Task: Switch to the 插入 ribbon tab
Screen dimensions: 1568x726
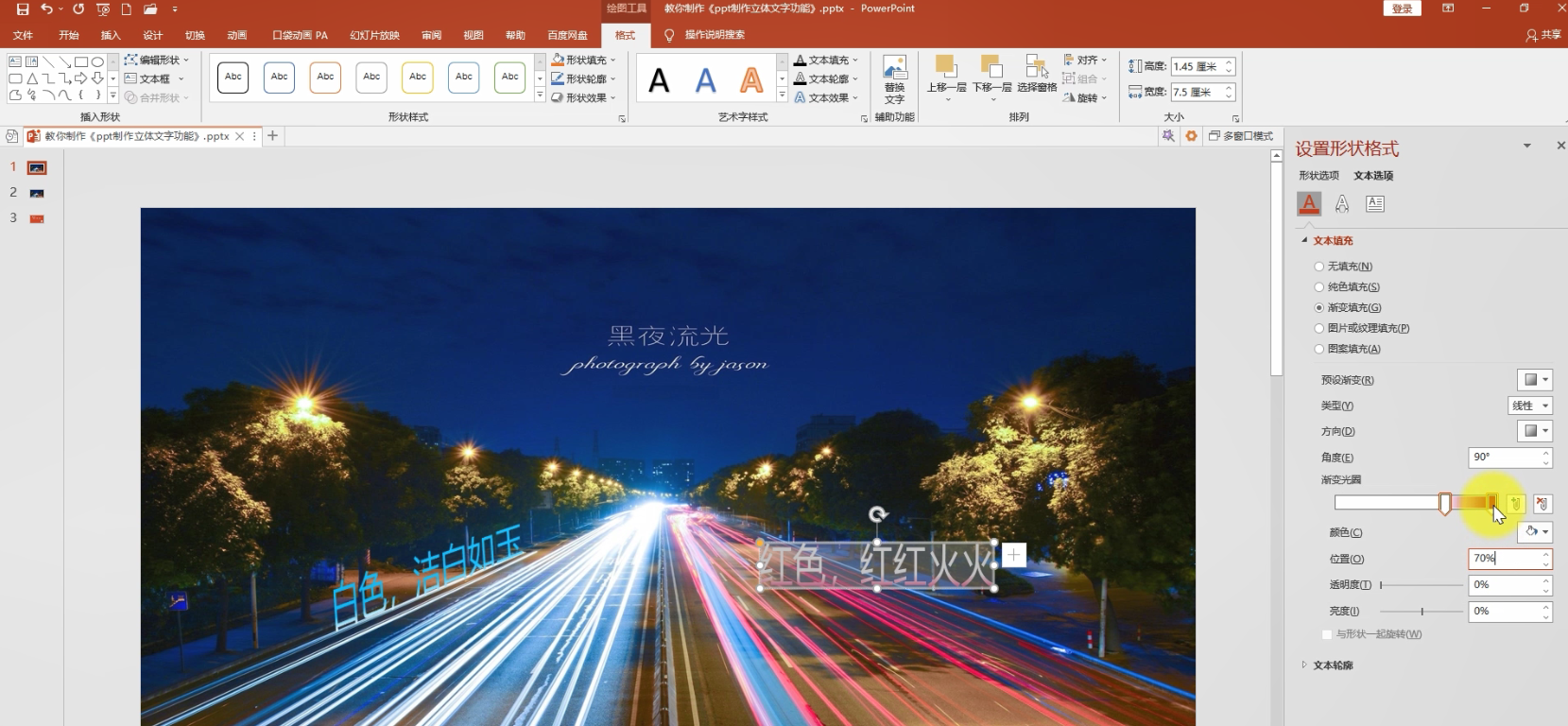Action: click(x=111, y=35)
